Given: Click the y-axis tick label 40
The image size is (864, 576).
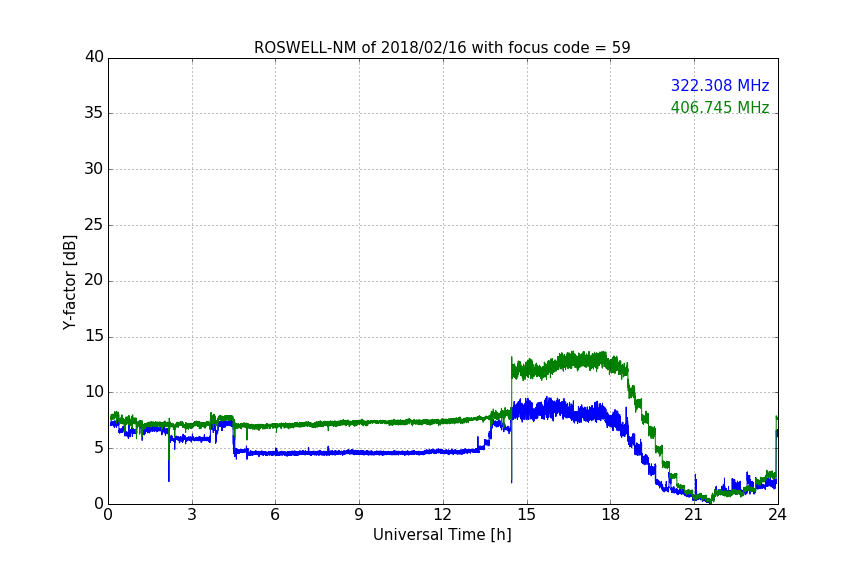Looking at the screenshot, I should [94, 57].
